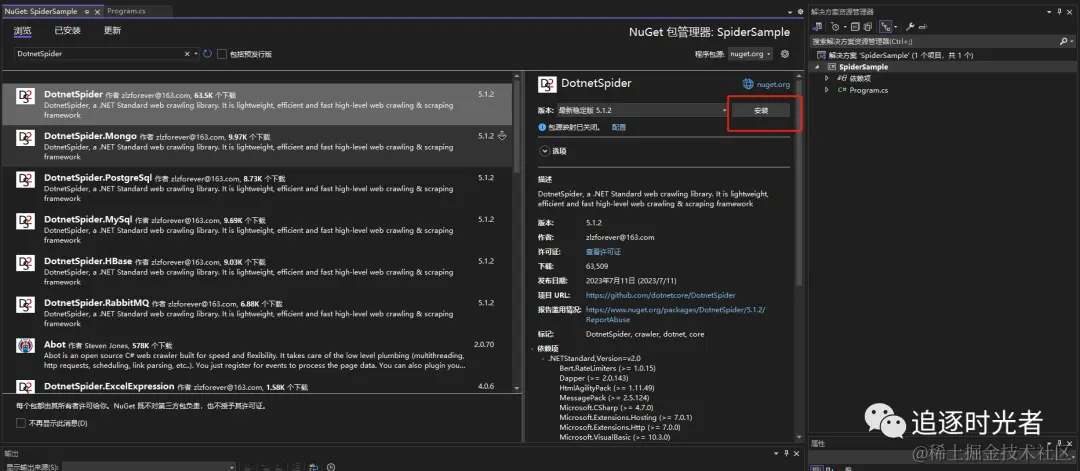Click the Configure link for source mapping
Viewport: 1080px width, 471px height.
[619, 127]
